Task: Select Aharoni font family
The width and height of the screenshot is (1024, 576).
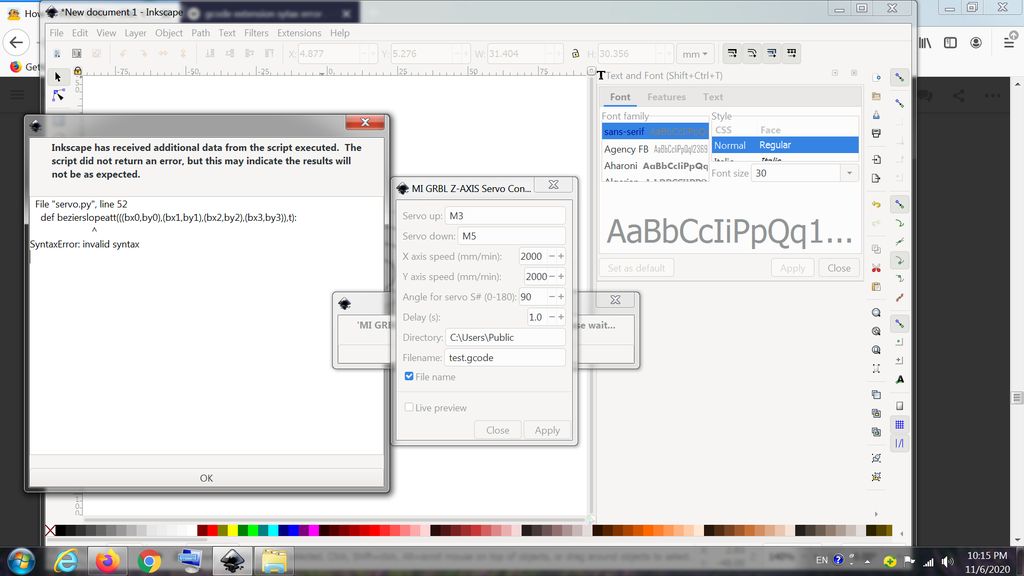Action: [655, 166]
